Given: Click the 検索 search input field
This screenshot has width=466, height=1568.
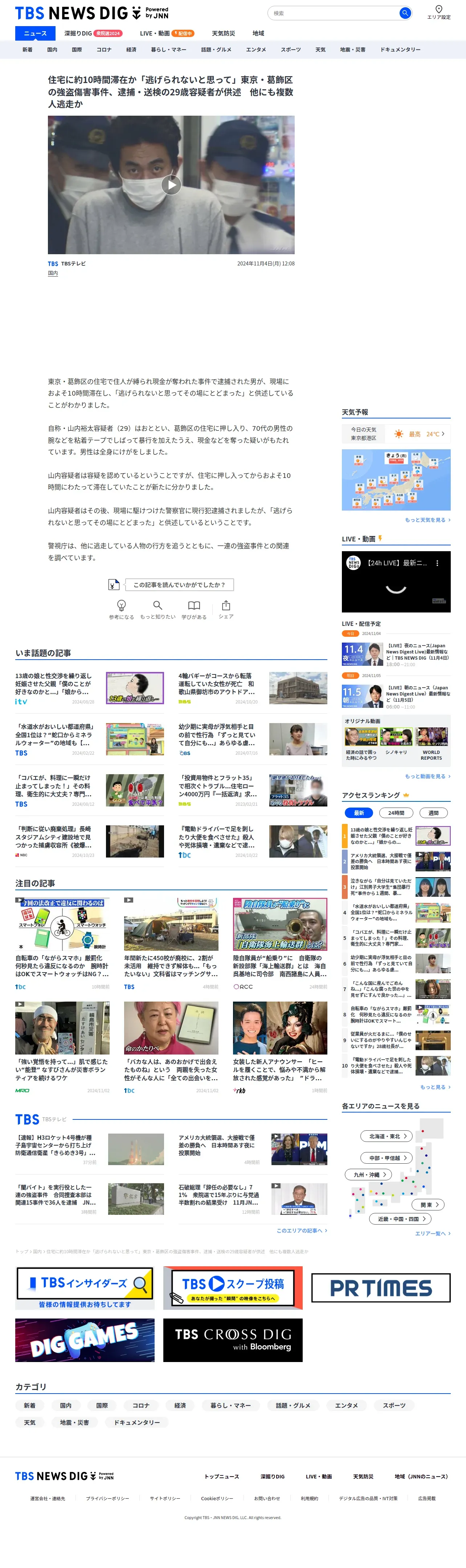Looking at the screenshot, I should coord(333,13).
